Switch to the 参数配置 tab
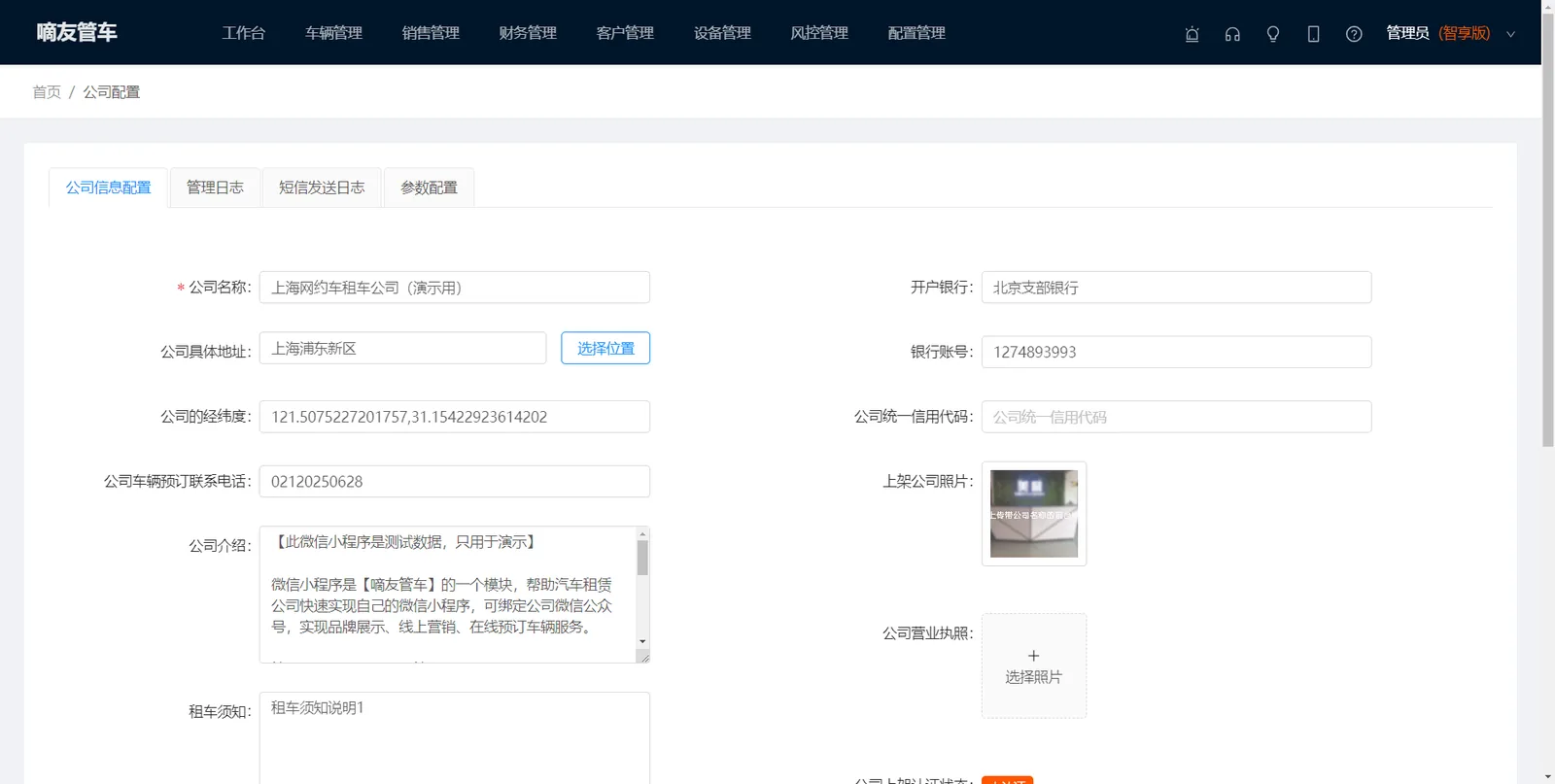 [430, 187]
